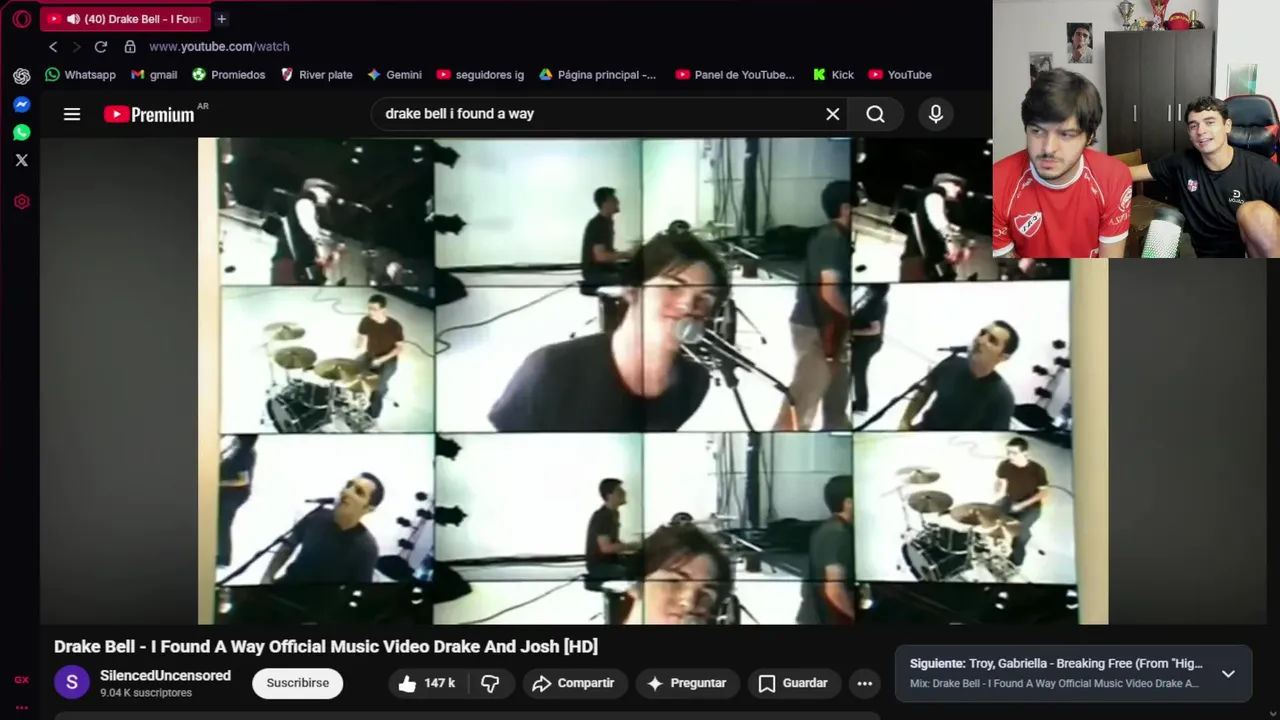The width and height of the screenshot is (1280, 720).
Task: Open YouTube guide hamburger menu
Action: pos(72,114)
